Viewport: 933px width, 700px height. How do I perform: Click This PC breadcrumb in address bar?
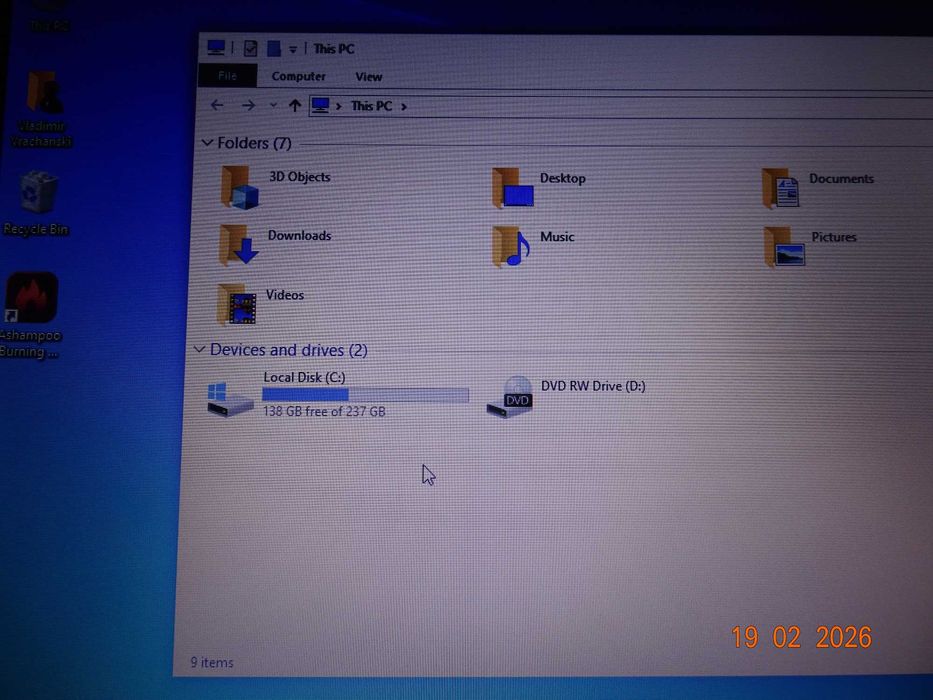tap(371, 106)
